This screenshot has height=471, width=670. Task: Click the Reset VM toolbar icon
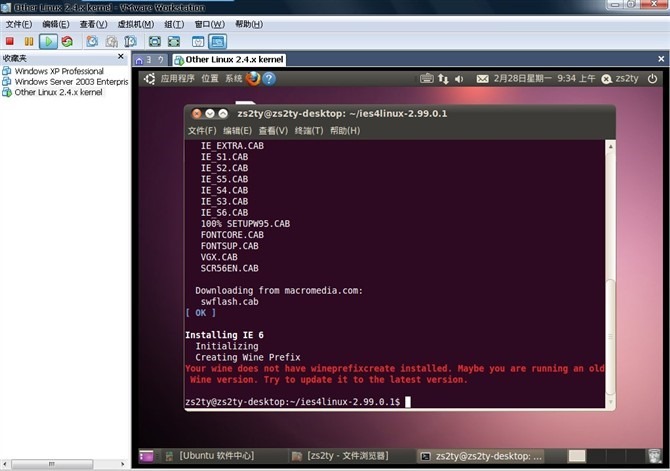coord(67,41)
